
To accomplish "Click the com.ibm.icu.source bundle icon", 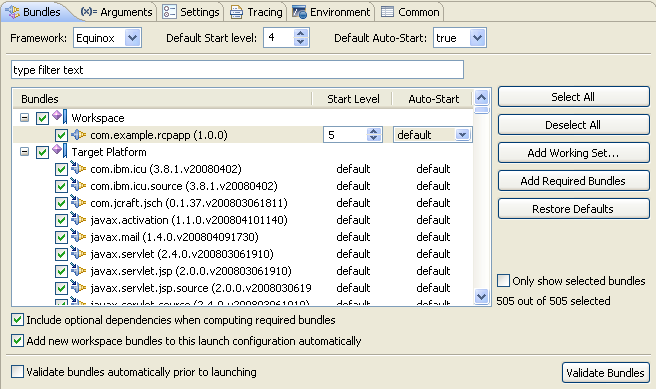I will click(x=78, y=186).
